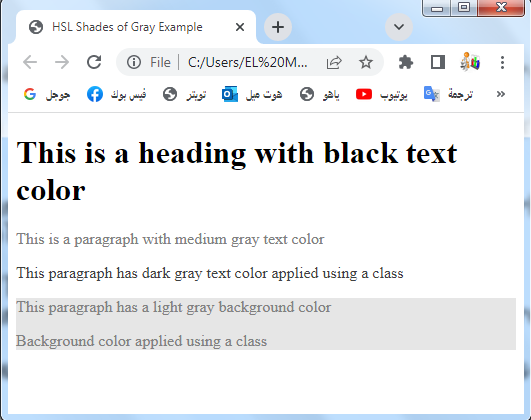This screenshot has width=531, height=420.
Task: Expand the tab search dropdown chevron
Action: point(399,27)
